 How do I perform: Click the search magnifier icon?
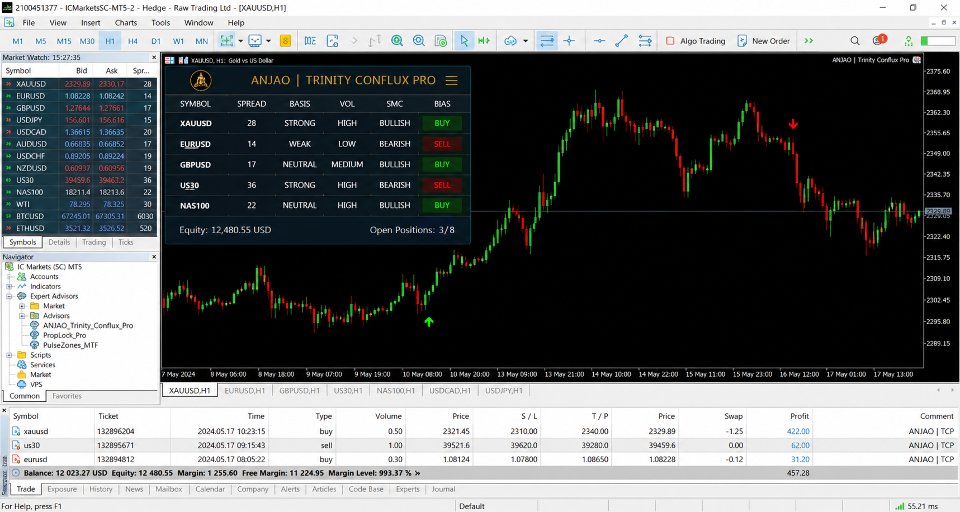(855, 41)
